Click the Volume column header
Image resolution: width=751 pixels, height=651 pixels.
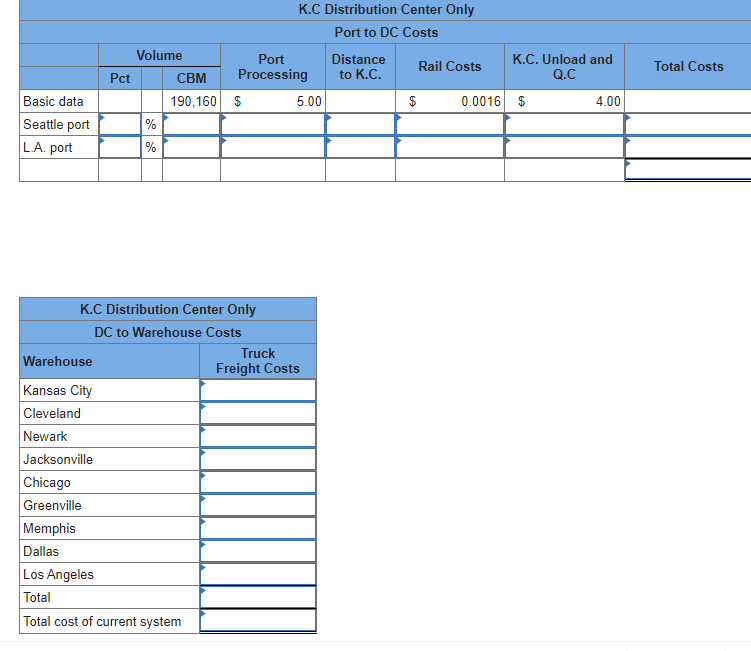[x=159, y=55]
